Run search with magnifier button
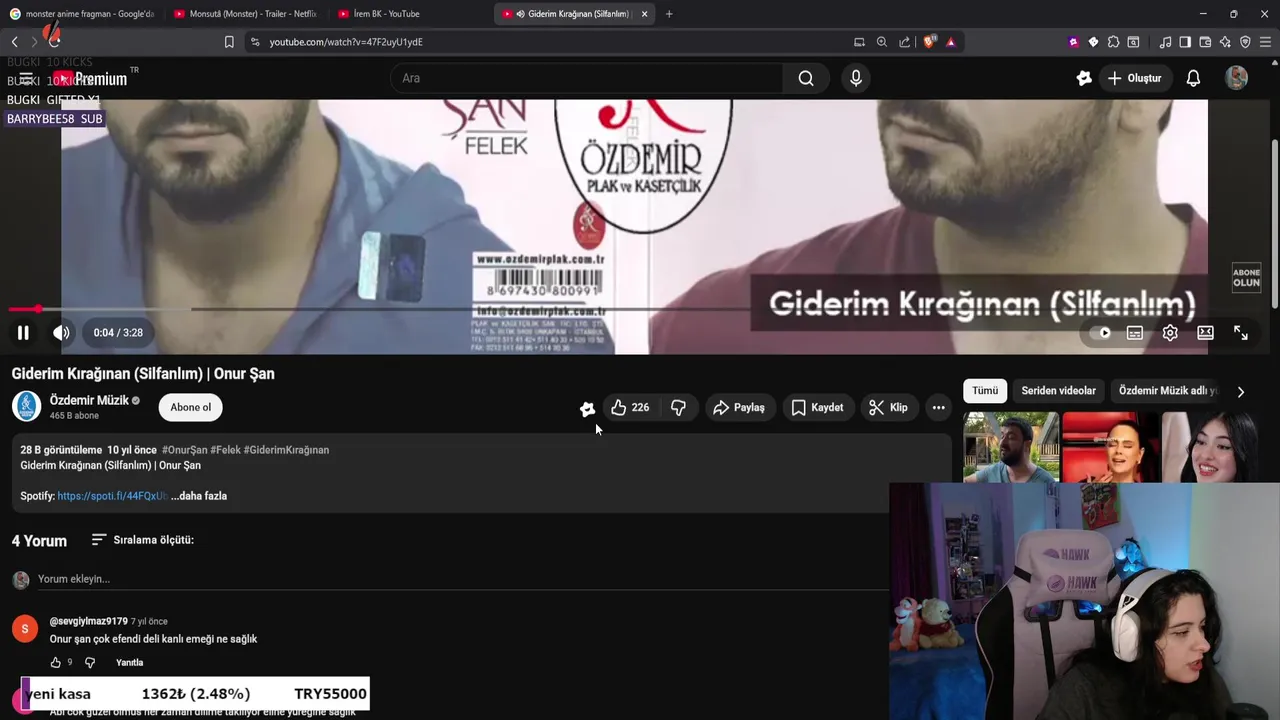The width and height of the screenshot is (1280, 720). 806,78
